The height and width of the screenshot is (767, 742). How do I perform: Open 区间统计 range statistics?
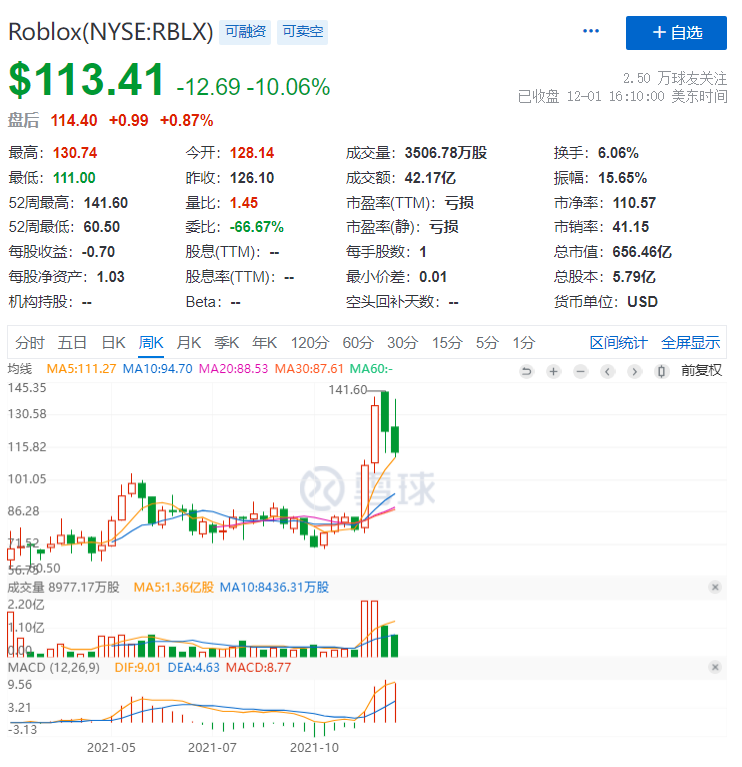pyautogui.click(x=618, y=343)
